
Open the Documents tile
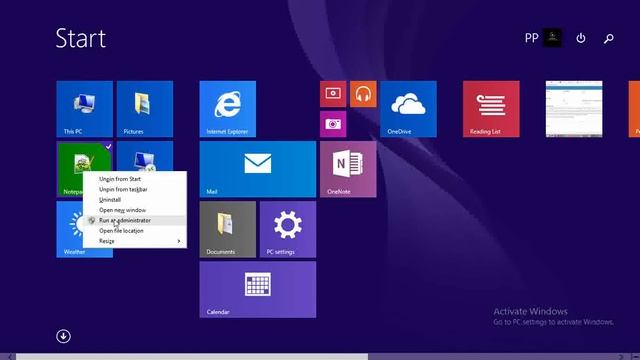(228, 229)
